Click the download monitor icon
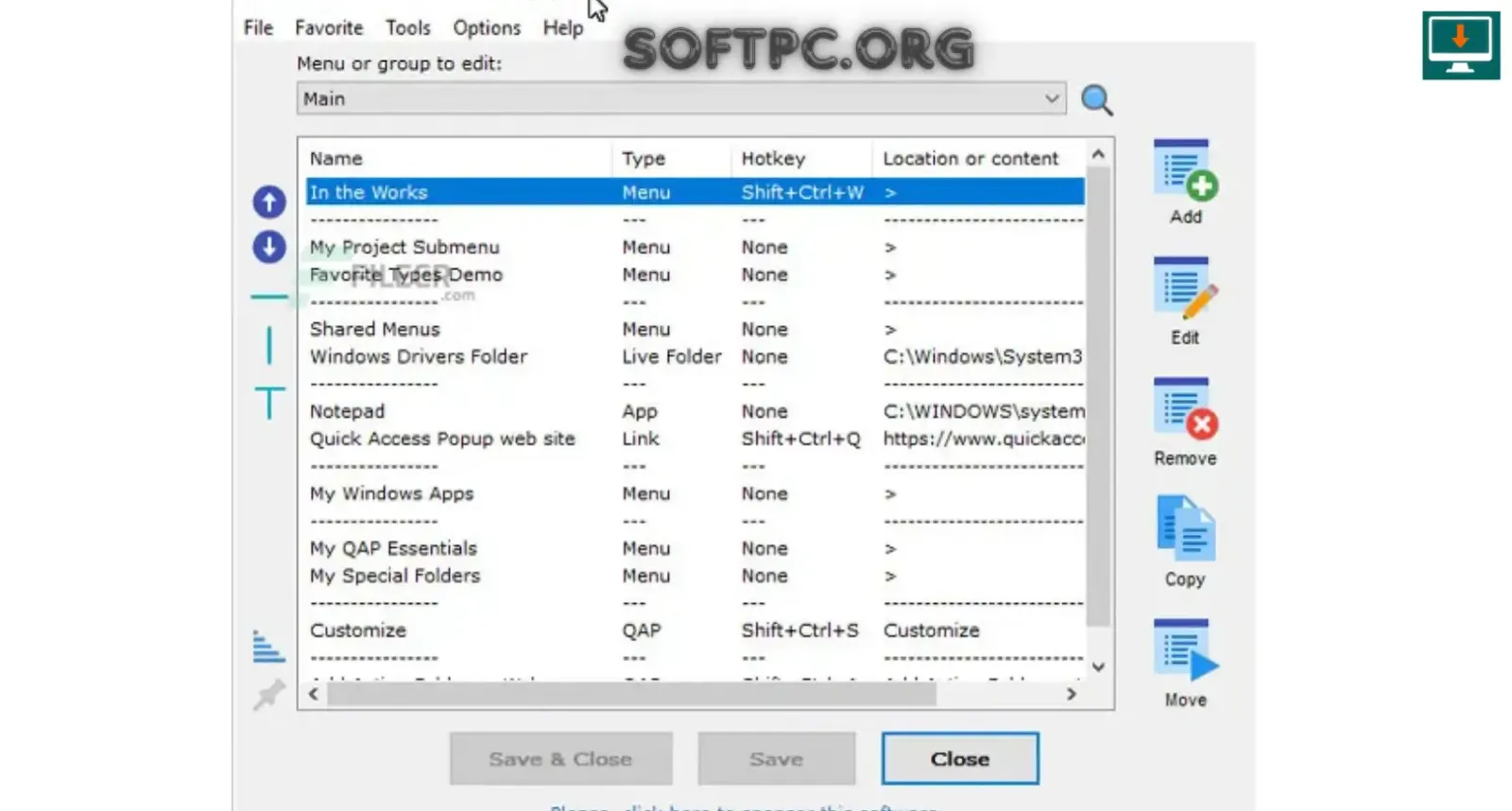 coord(1461,45)
